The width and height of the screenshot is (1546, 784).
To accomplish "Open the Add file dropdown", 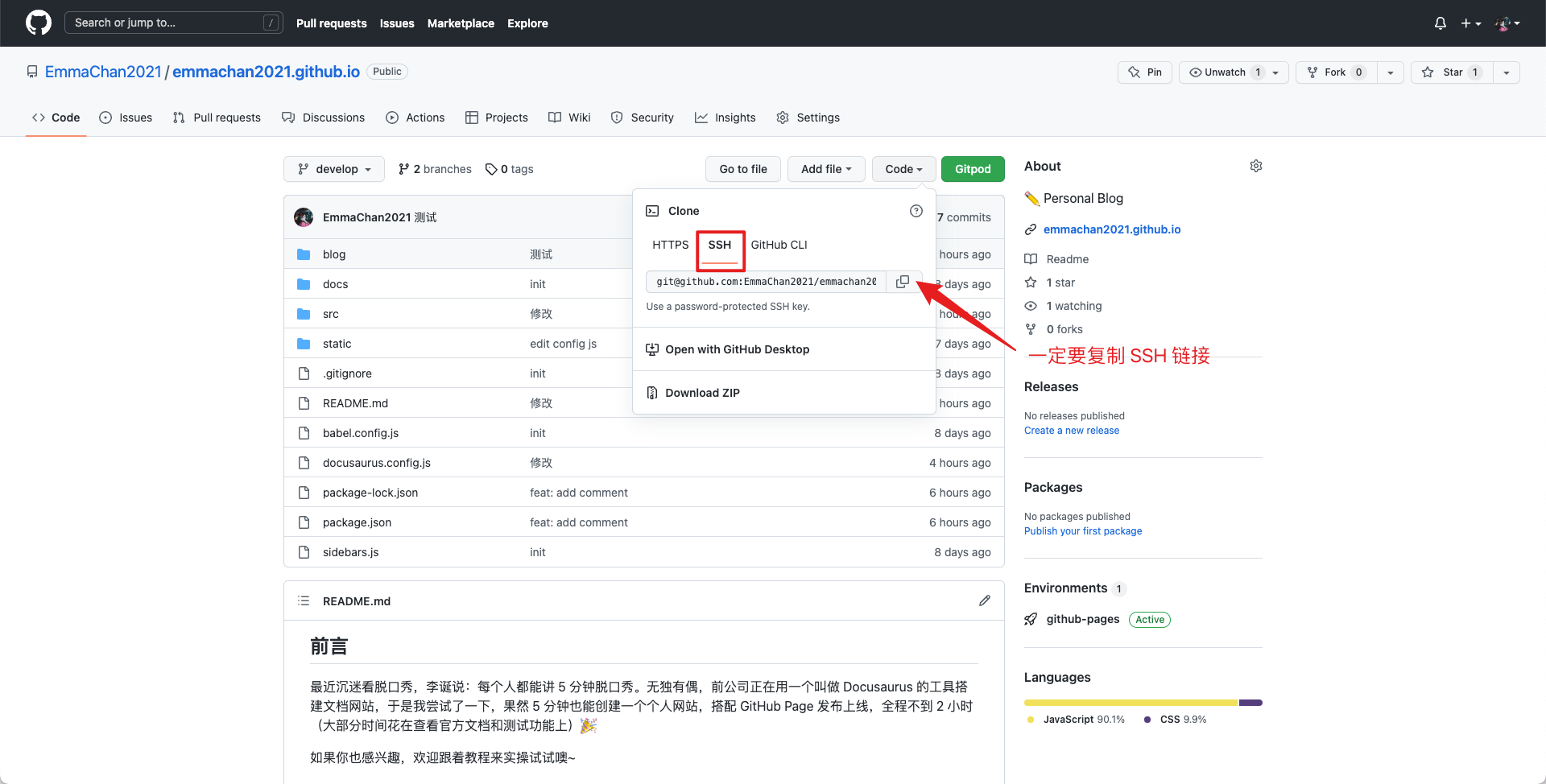I will tap(826, 169).
